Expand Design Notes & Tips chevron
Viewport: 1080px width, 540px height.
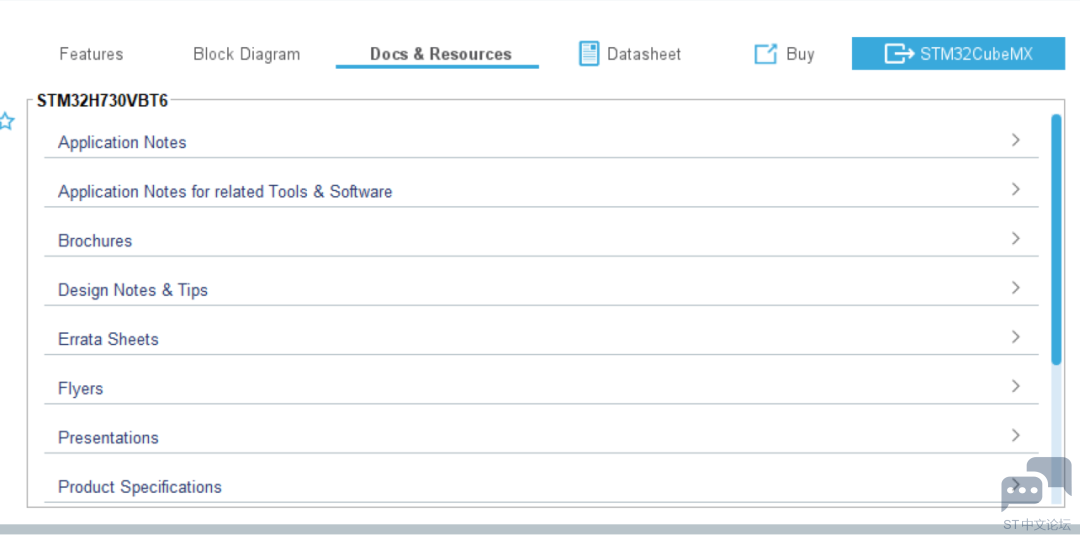click(x=1015, y=287)
